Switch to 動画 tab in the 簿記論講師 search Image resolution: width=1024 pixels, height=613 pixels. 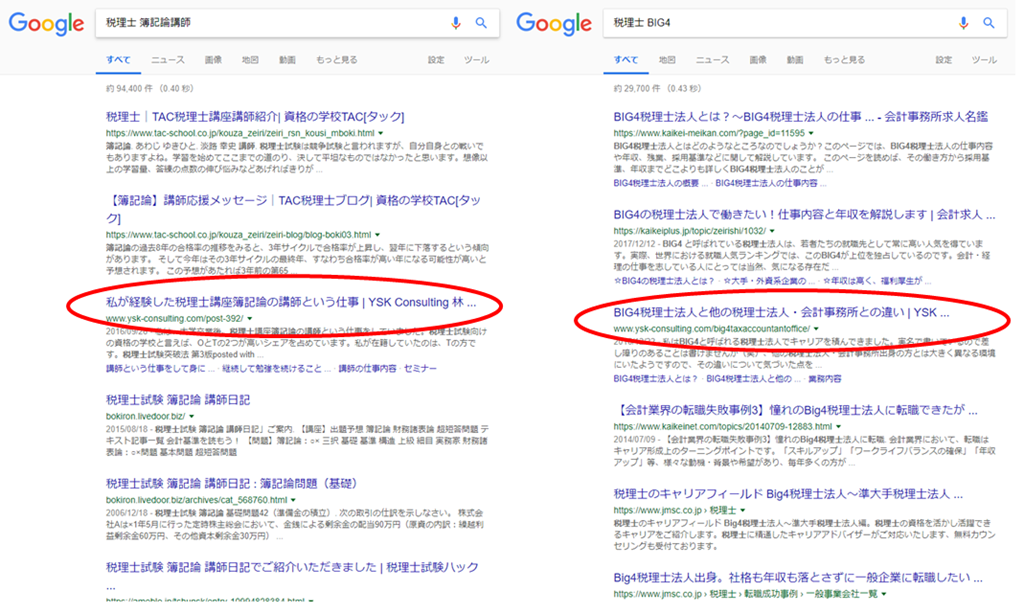(287, 60)
